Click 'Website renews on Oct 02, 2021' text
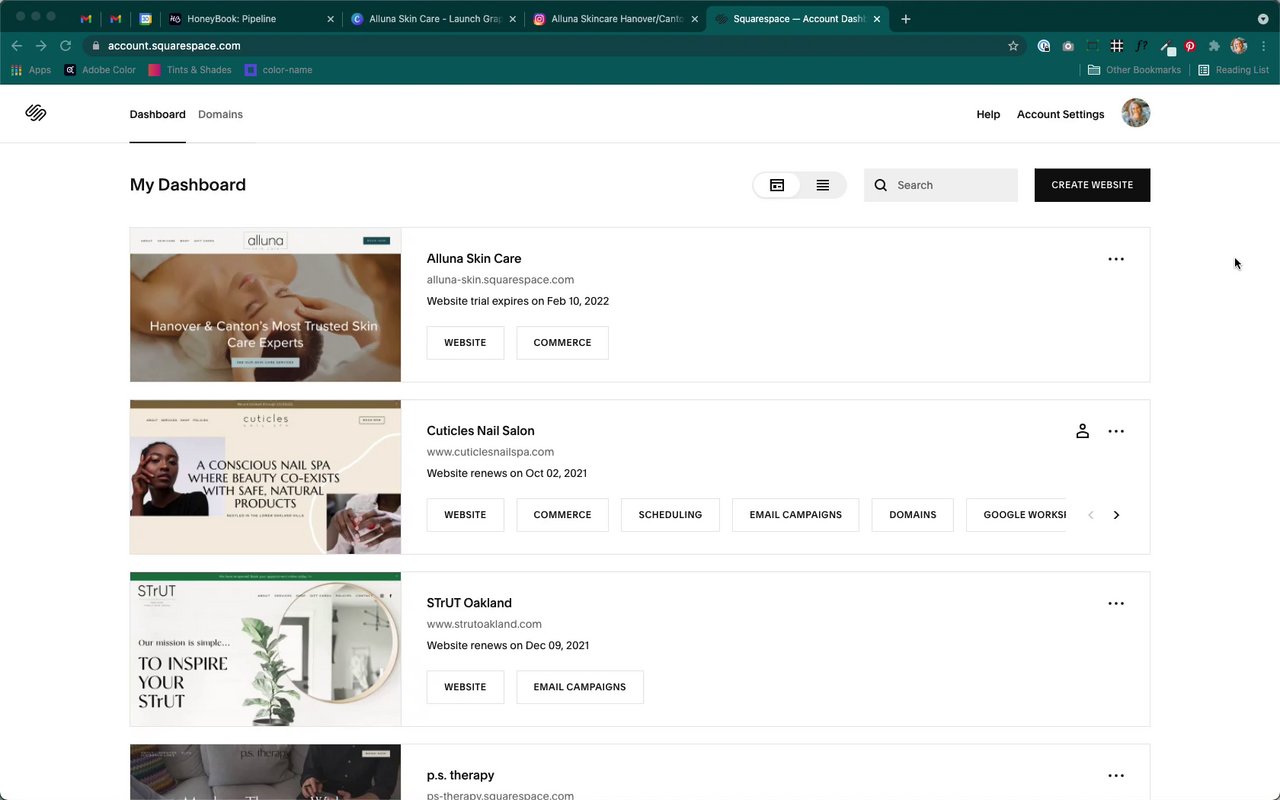This screenshot has height=800, width=1280. tap(507, 473)
